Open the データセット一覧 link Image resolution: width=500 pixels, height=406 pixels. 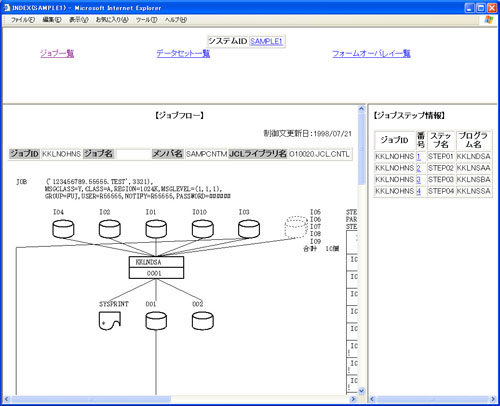click(183, 53)
